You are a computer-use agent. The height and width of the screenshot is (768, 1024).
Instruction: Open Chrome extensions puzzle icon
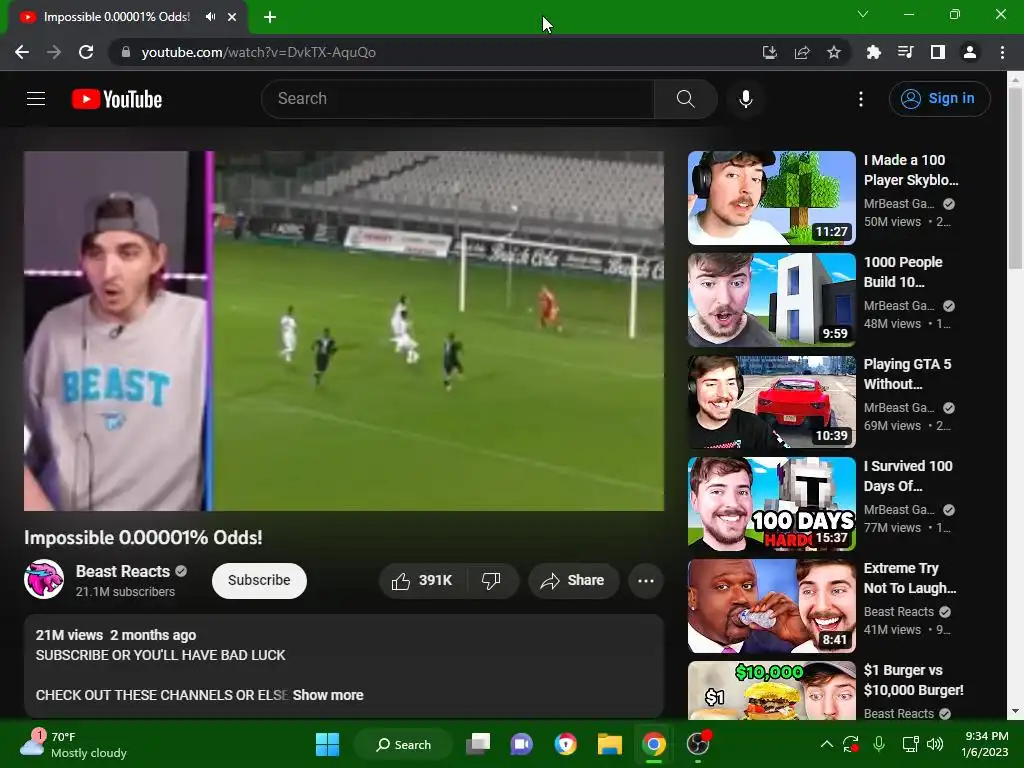tap(873, 52)
